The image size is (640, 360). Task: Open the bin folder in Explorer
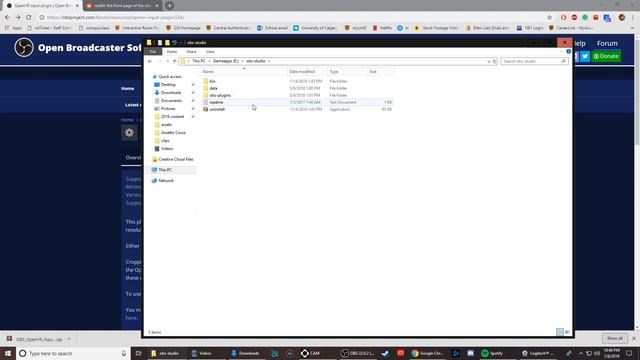(212, 81)
